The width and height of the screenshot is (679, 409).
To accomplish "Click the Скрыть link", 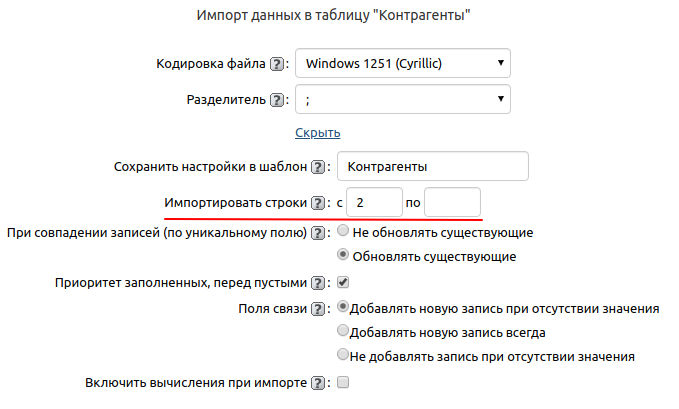I will pyautogui.click(x=318, y=133).
